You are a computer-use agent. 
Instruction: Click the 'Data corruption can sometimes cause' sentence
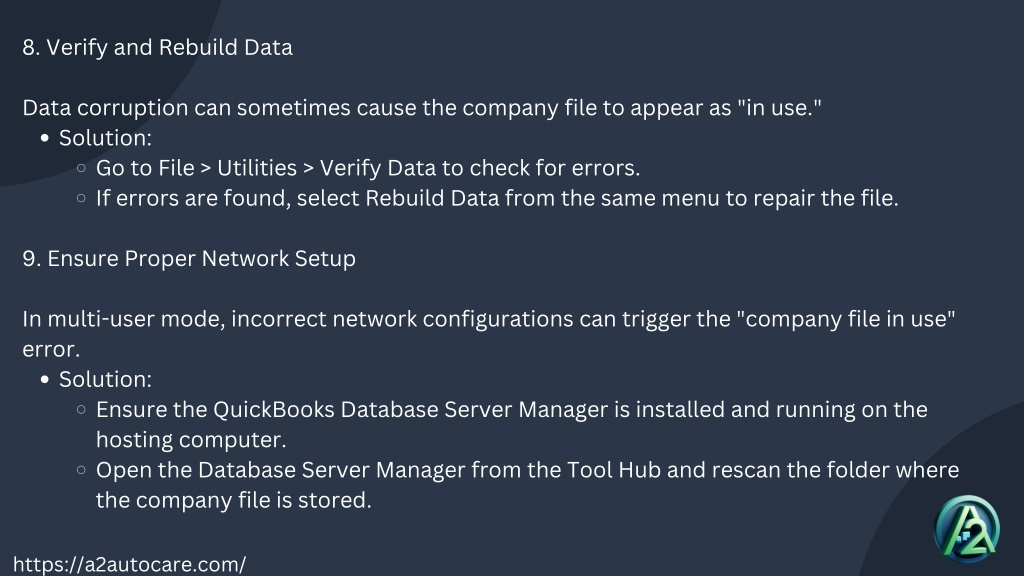[422, 108]
